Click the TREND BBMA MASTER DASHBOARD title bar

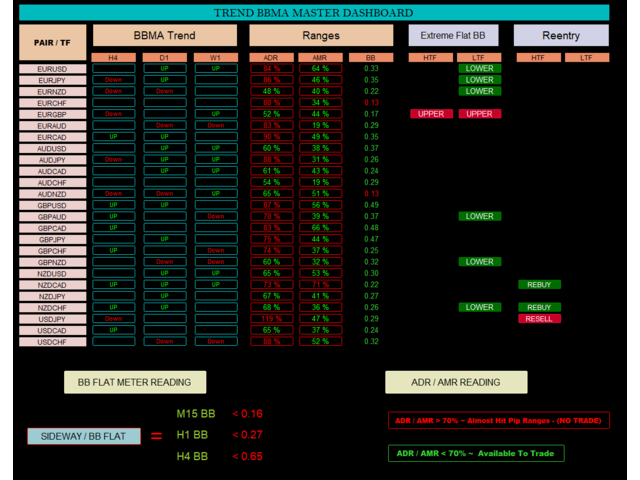tap(314, 13)
